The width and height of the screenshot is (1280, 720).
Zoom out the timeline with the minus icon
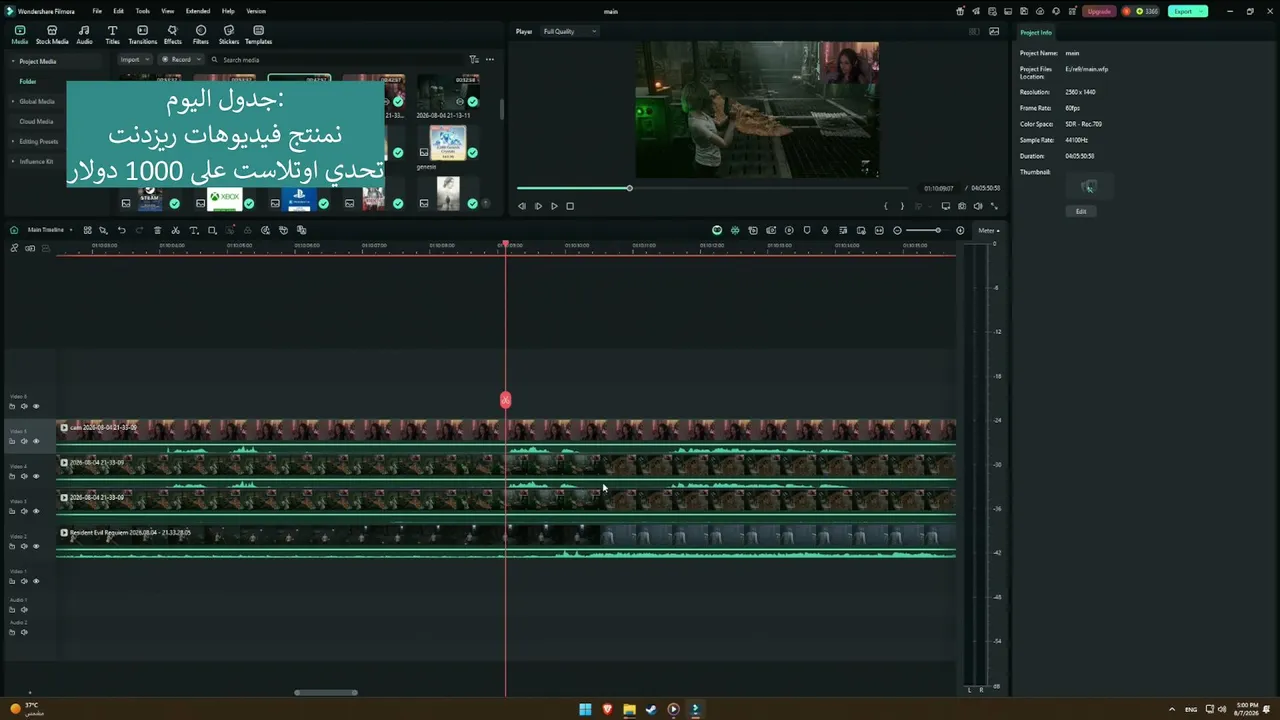(897, 230)
